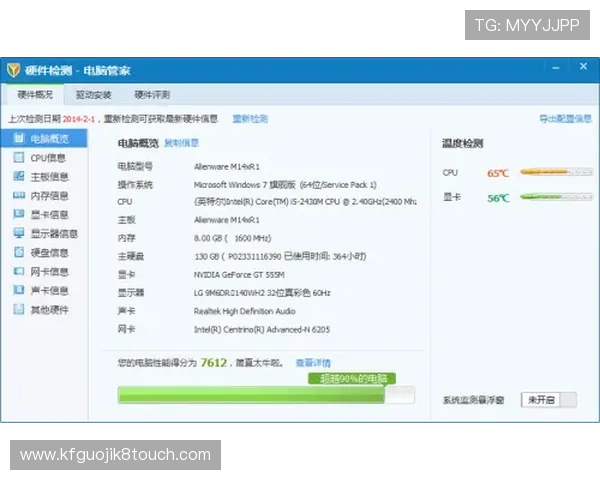
Task: Click the 2014-2-1 last detection date
Action: click(78, 119)
